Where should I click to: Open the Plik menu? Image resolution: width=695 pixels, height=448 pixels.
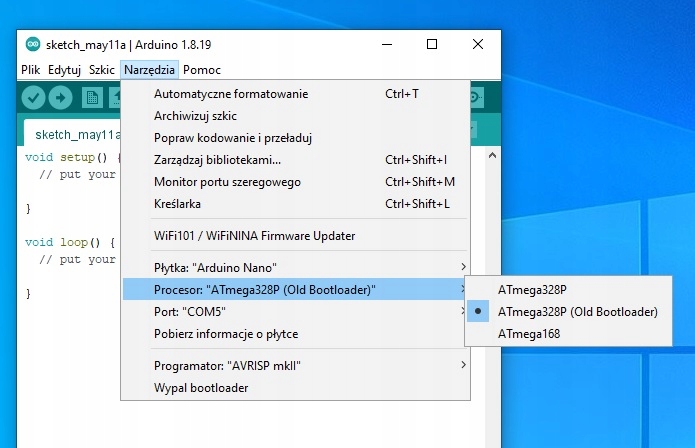pyautogui.click(x=31, y=70)
